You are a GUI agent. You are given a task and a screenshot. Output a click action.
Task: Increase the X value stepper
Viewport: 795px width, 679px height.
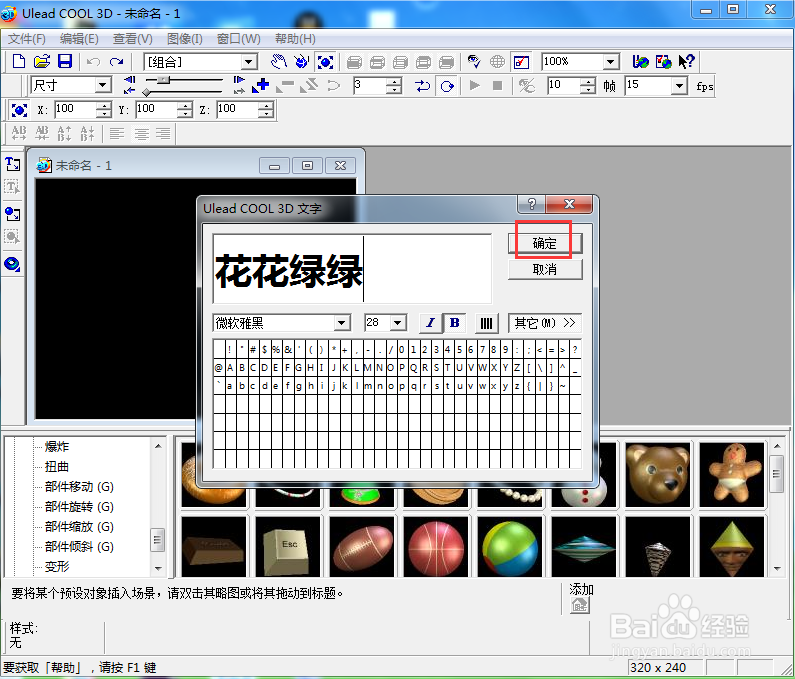click(103, 105)
